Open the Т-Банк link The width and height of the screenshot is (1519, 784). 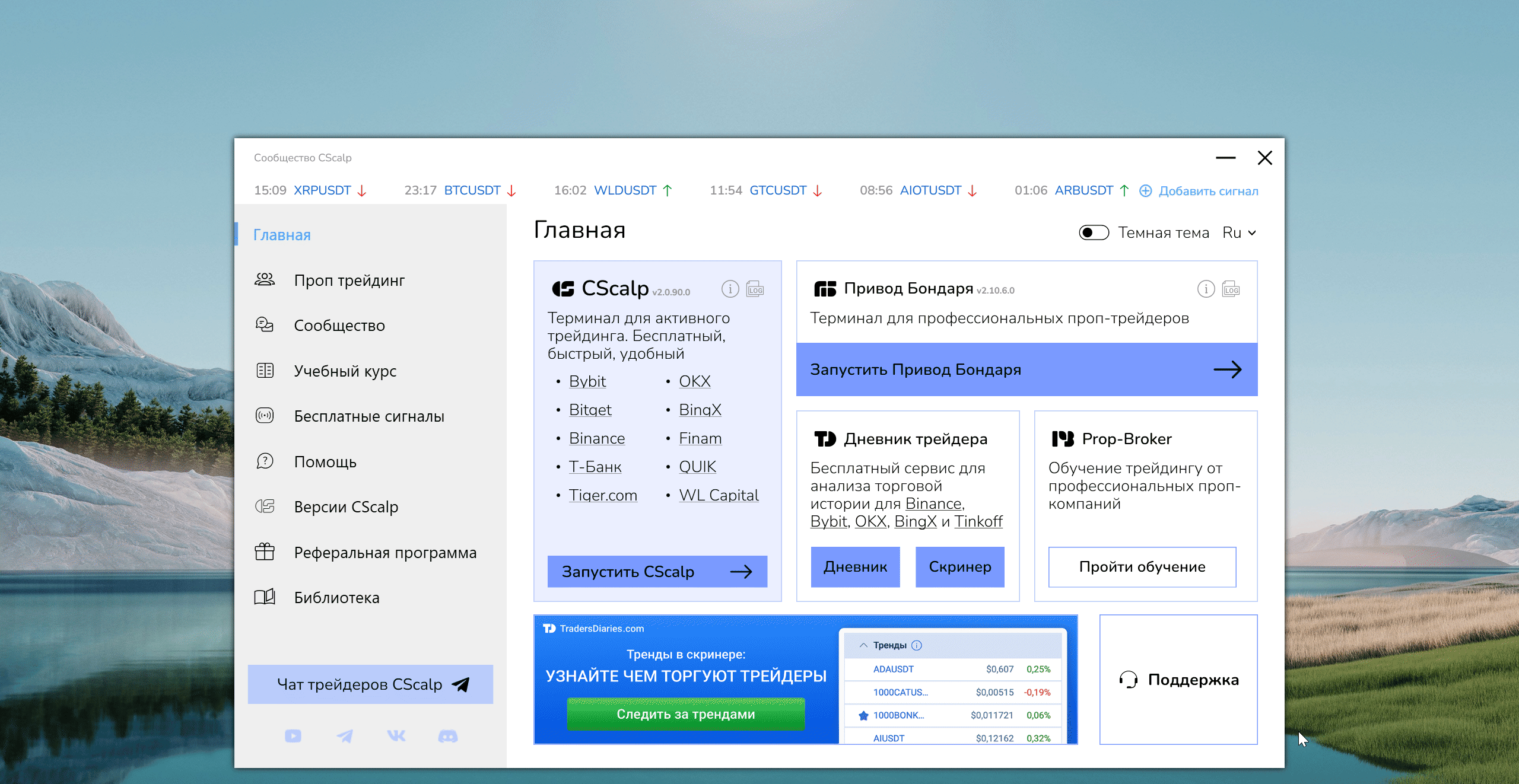[x=595, y=466]
